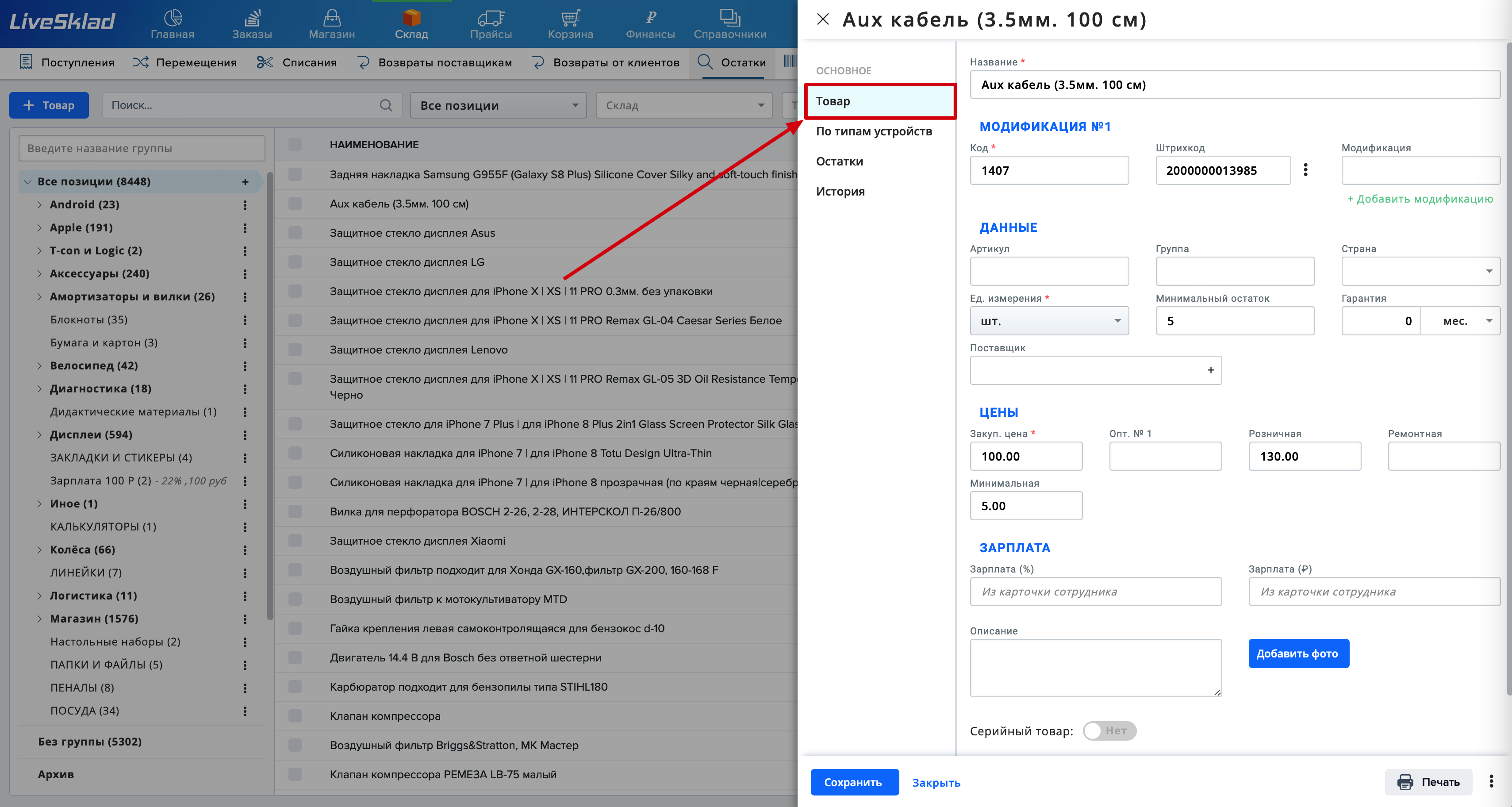Check the select-all checkbox in НАИМЕНОВАНИЕ header
The width and height of the screenshot is (1512, 807).
295,144
